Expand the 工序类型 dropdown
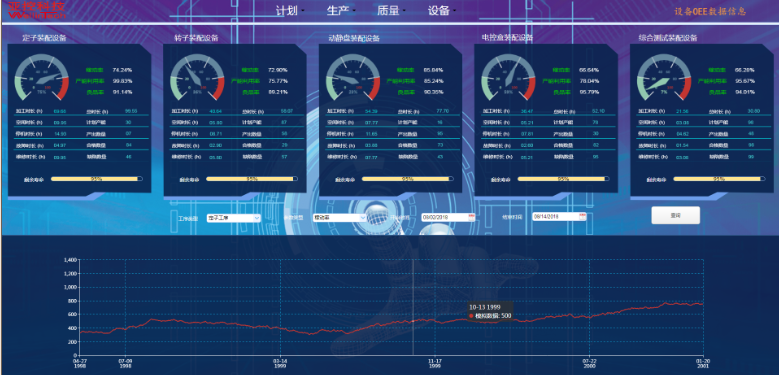 [x=234, y=218]
